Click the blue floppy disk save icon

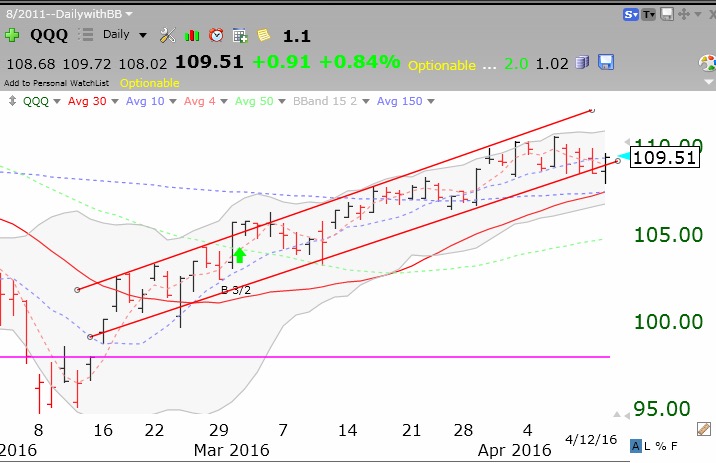tap(605, 63)
